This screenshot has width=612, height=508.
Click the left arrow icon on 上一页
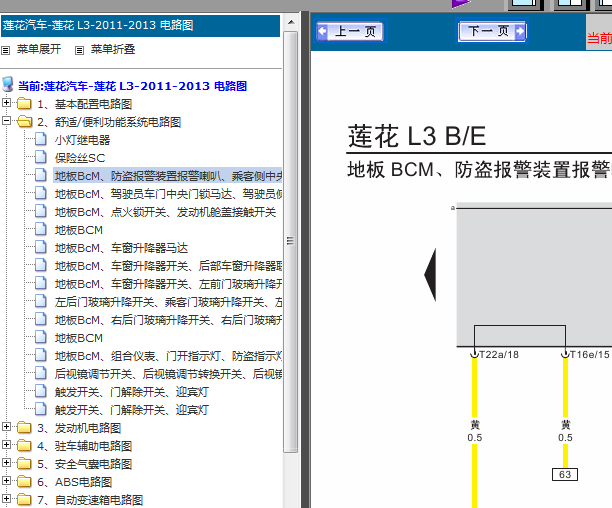click(322, 31)
